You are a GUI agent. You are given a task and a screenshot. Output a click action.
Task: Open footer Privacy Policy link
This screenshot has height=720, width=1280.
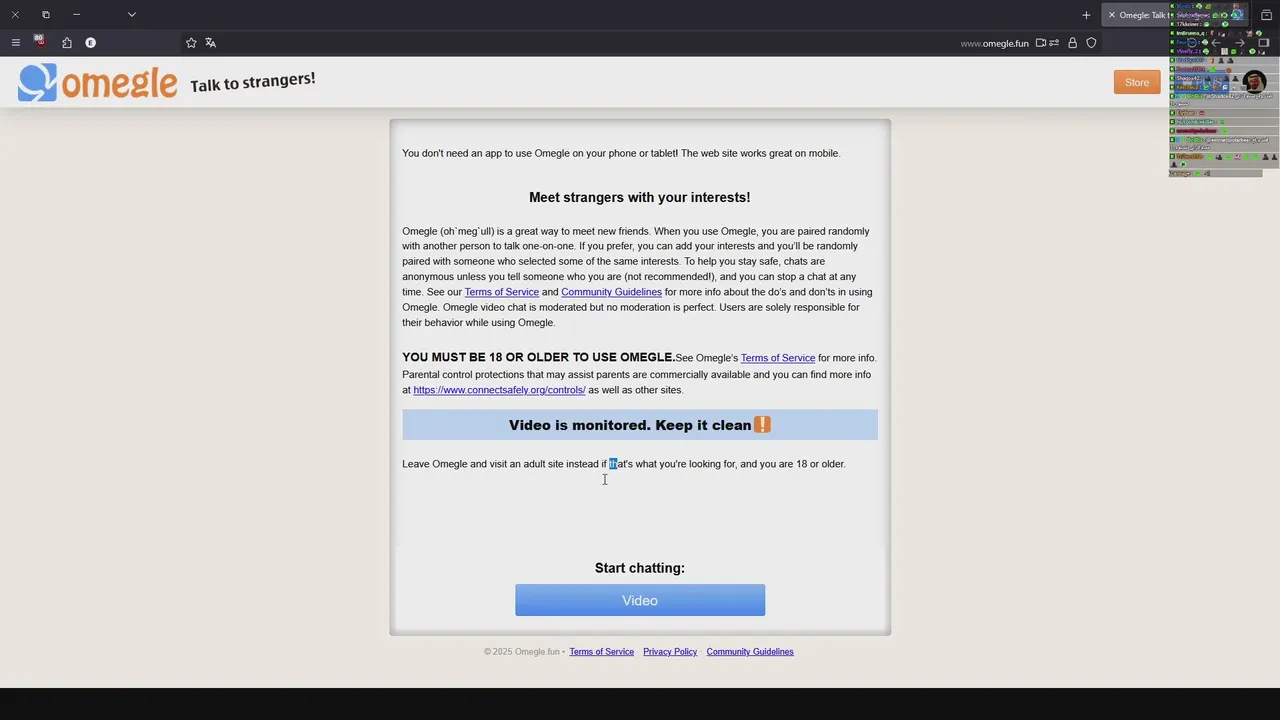pyautogui.click(x=670, y=652)
